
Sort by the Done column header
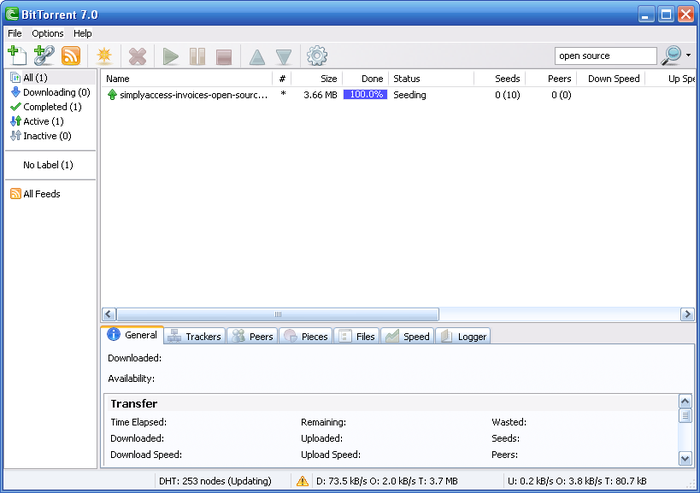pos(366,79)
